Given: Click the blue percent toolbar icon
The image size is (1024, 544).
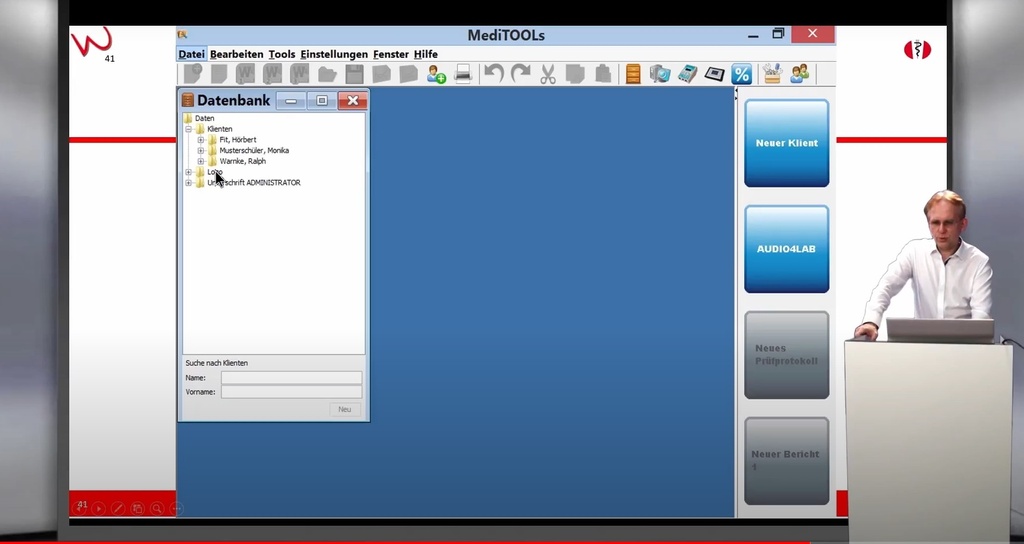Looking at the screenshot, I should (x=742, y=74).
